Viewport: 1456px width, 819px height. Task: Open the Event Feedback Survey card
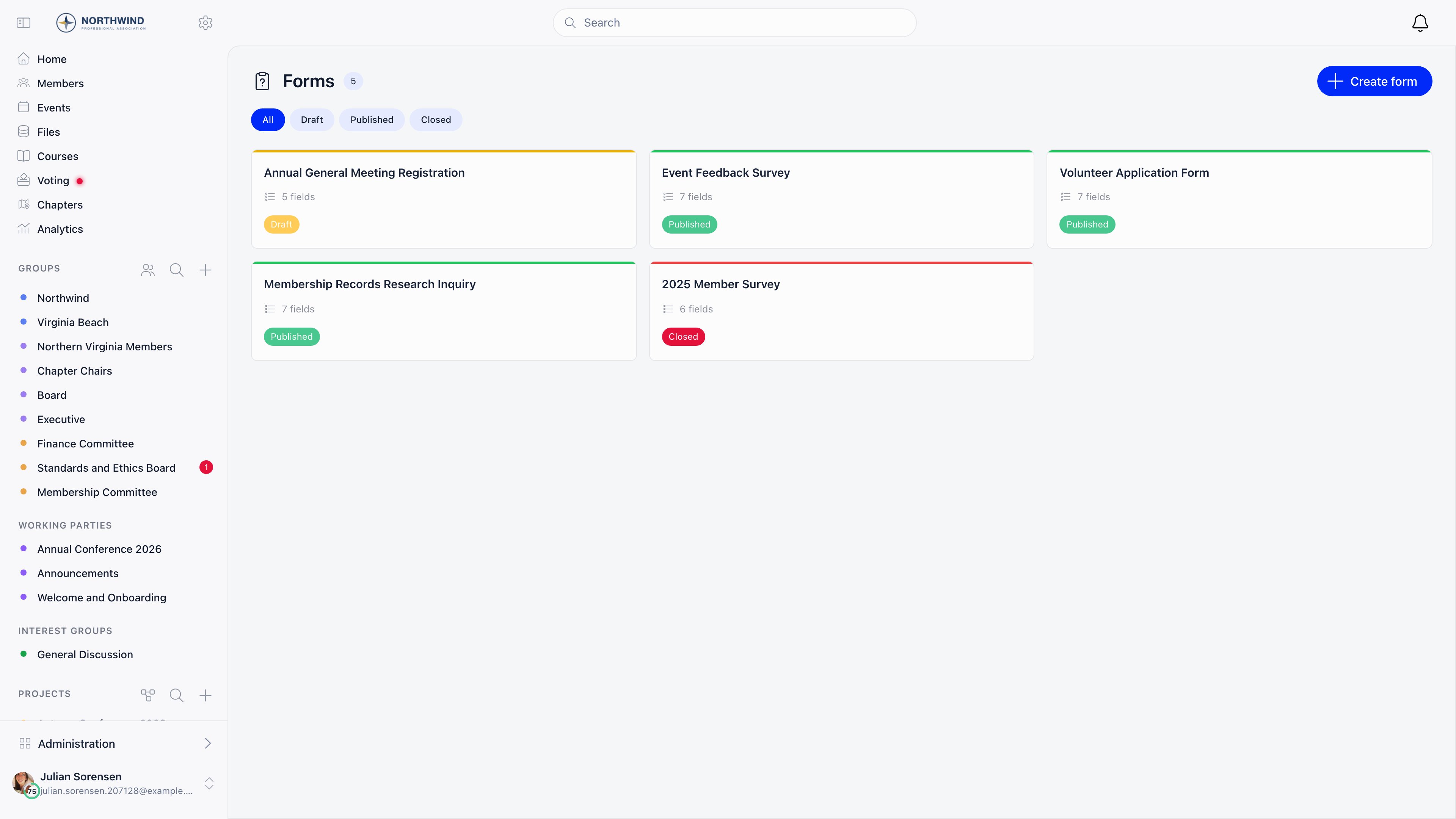point(842,199)
